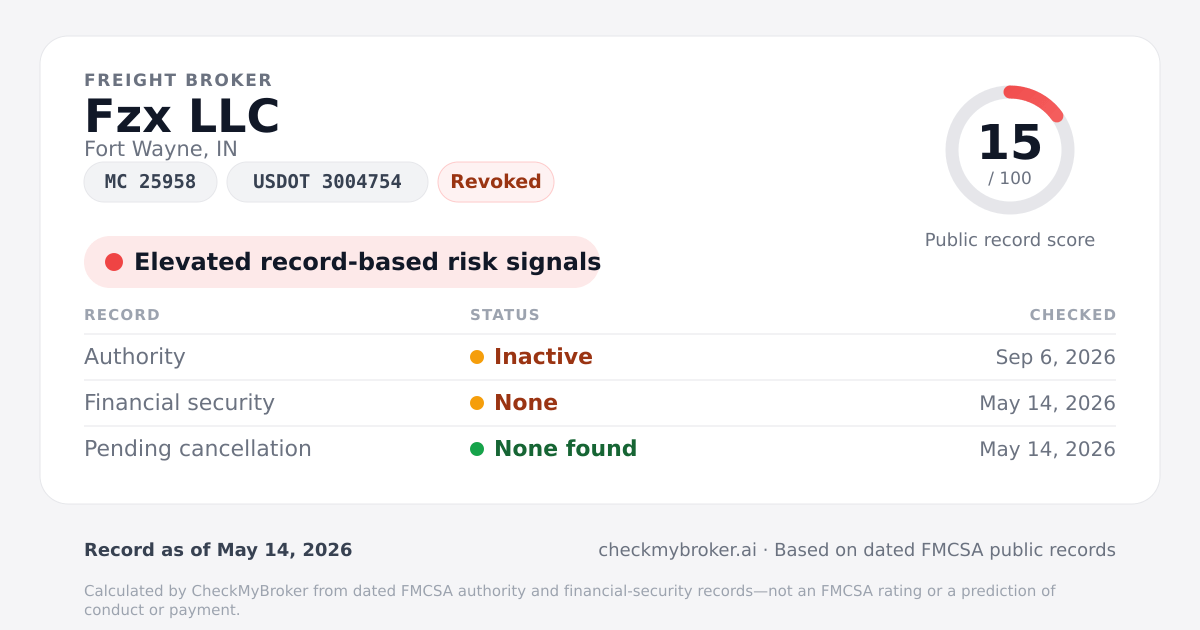
Task: Select the Financial security record row
Action: coord(600,403)
